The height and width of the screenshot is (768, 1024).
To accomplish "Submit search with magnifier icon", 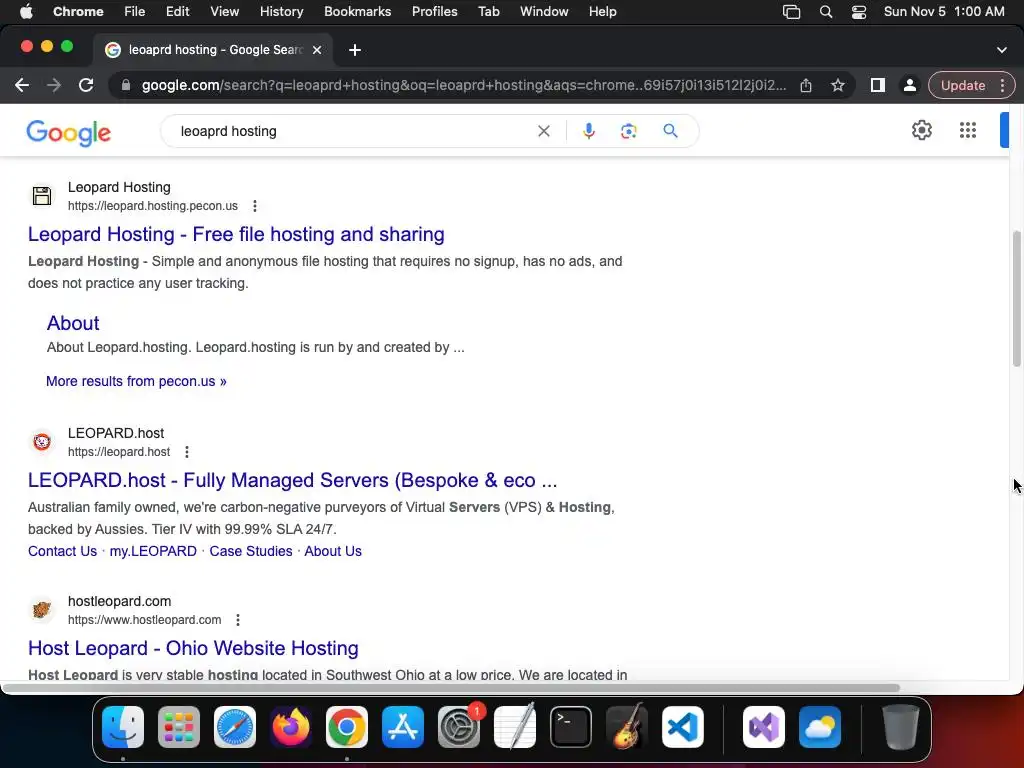I will click(x=670, y=131).
